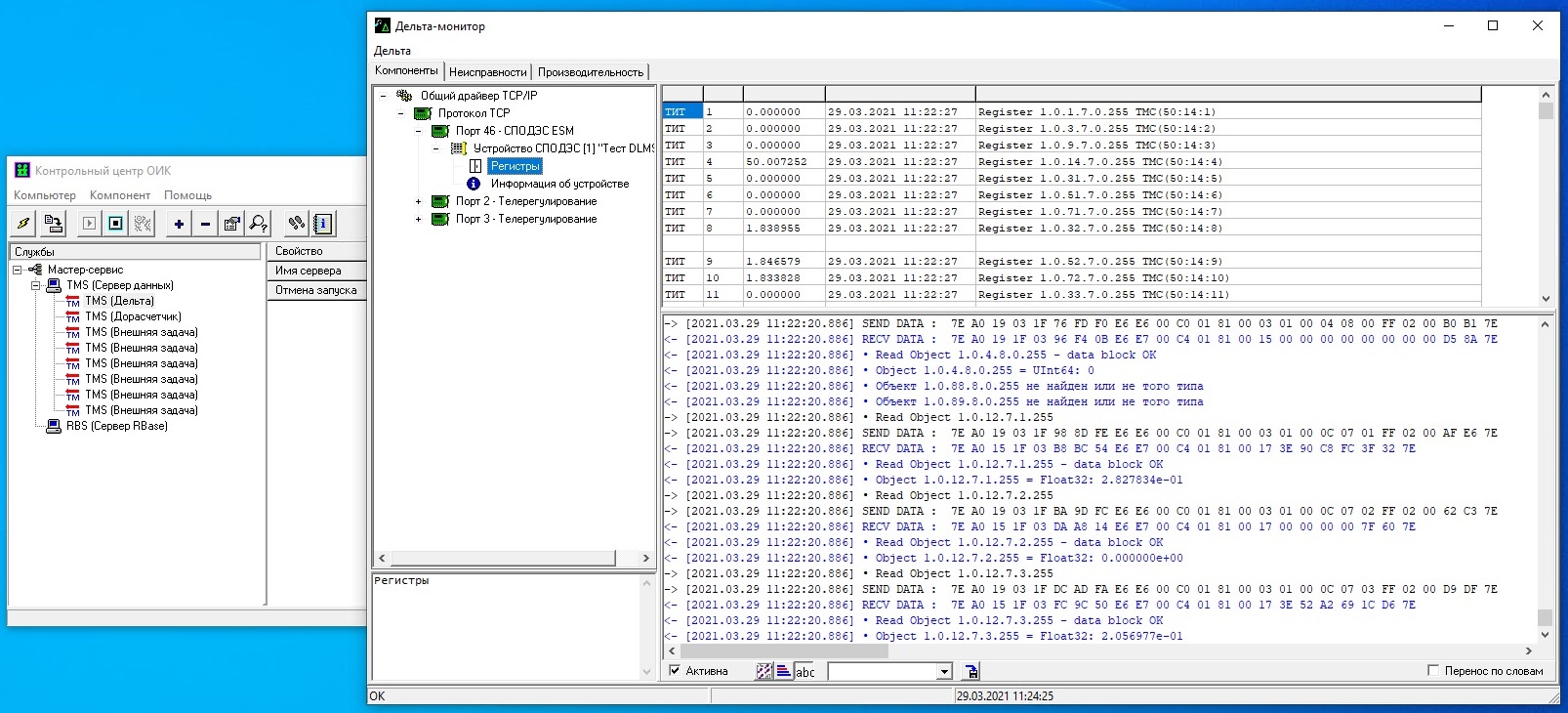
Task: Uncheck the Активна checkbox
Action: pos(675,671)
